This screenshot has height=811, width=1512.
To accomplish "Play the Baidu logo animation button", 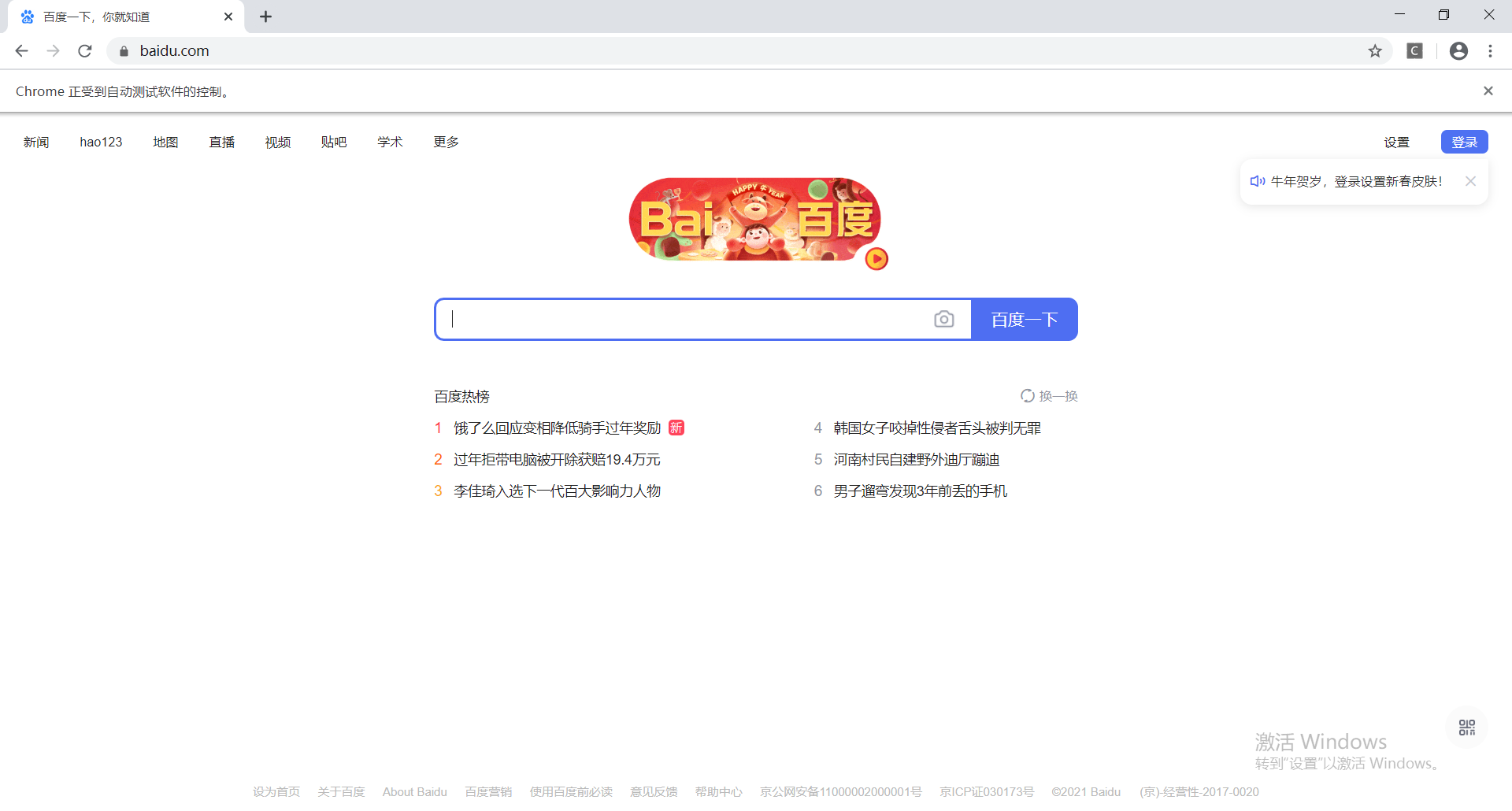I will point(876,258).
